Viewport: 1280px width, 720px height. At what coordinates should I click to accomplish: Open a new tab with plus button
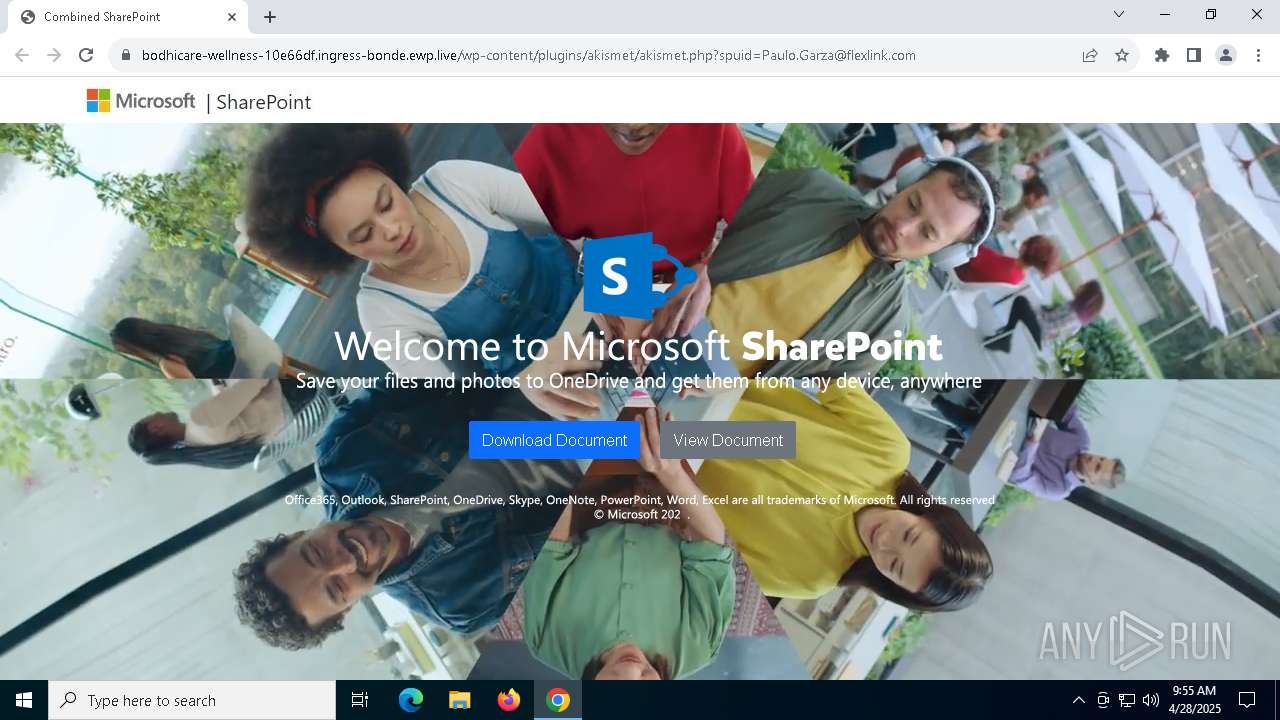270,17
